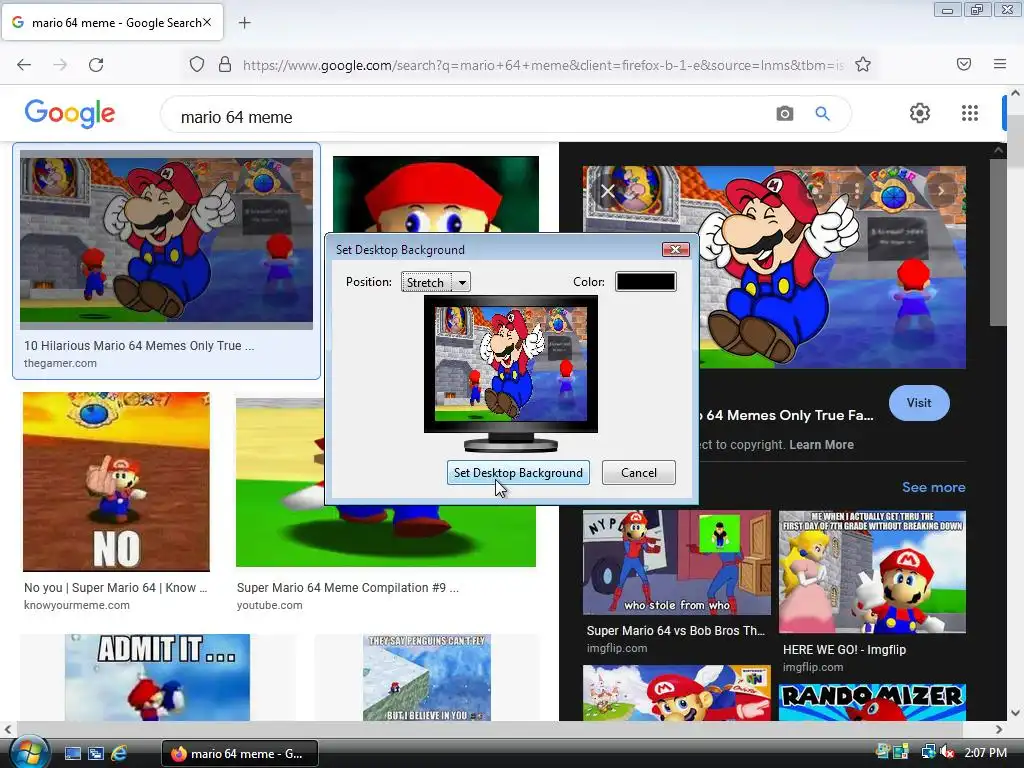This screenshot has height=768, width=1024.
Task: Select the mario 64 meme taskbar button
Action: 239,754
